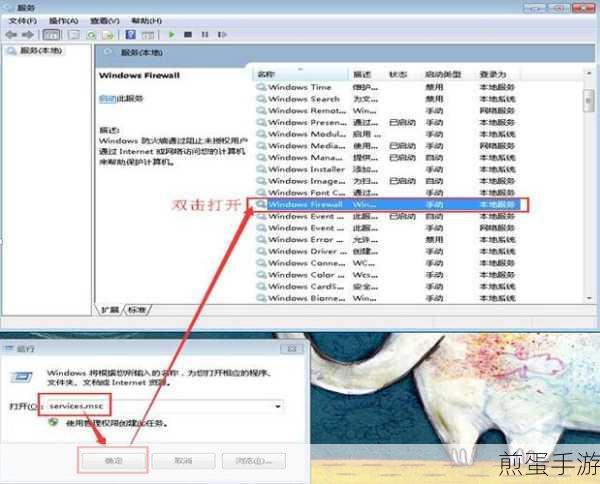Select the Windows Image... service row
The width and height of the screenshot is (600, 484).
tap(386, 181)
